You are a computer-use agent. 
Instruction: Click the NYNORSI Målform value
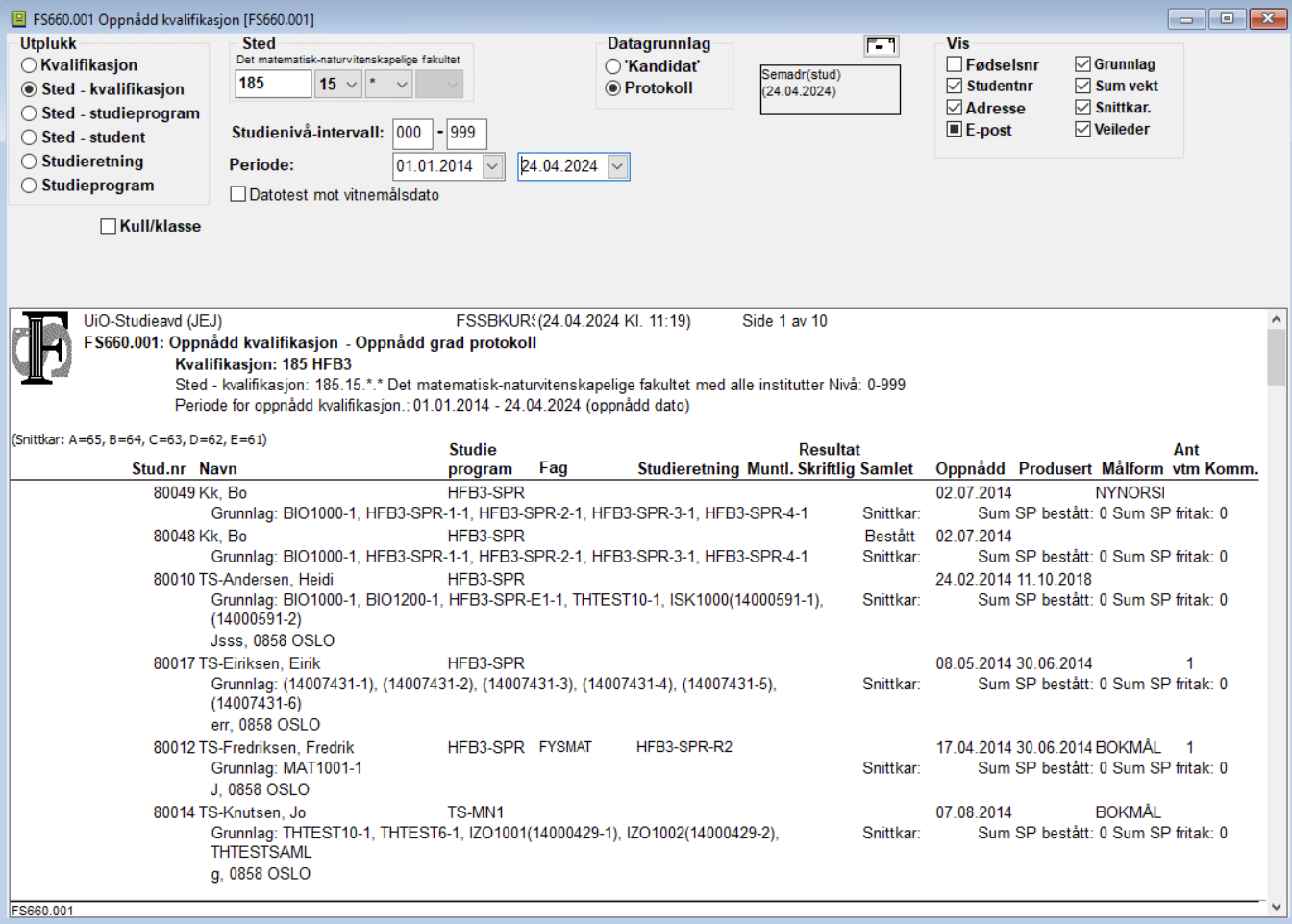coord(1130,493)
